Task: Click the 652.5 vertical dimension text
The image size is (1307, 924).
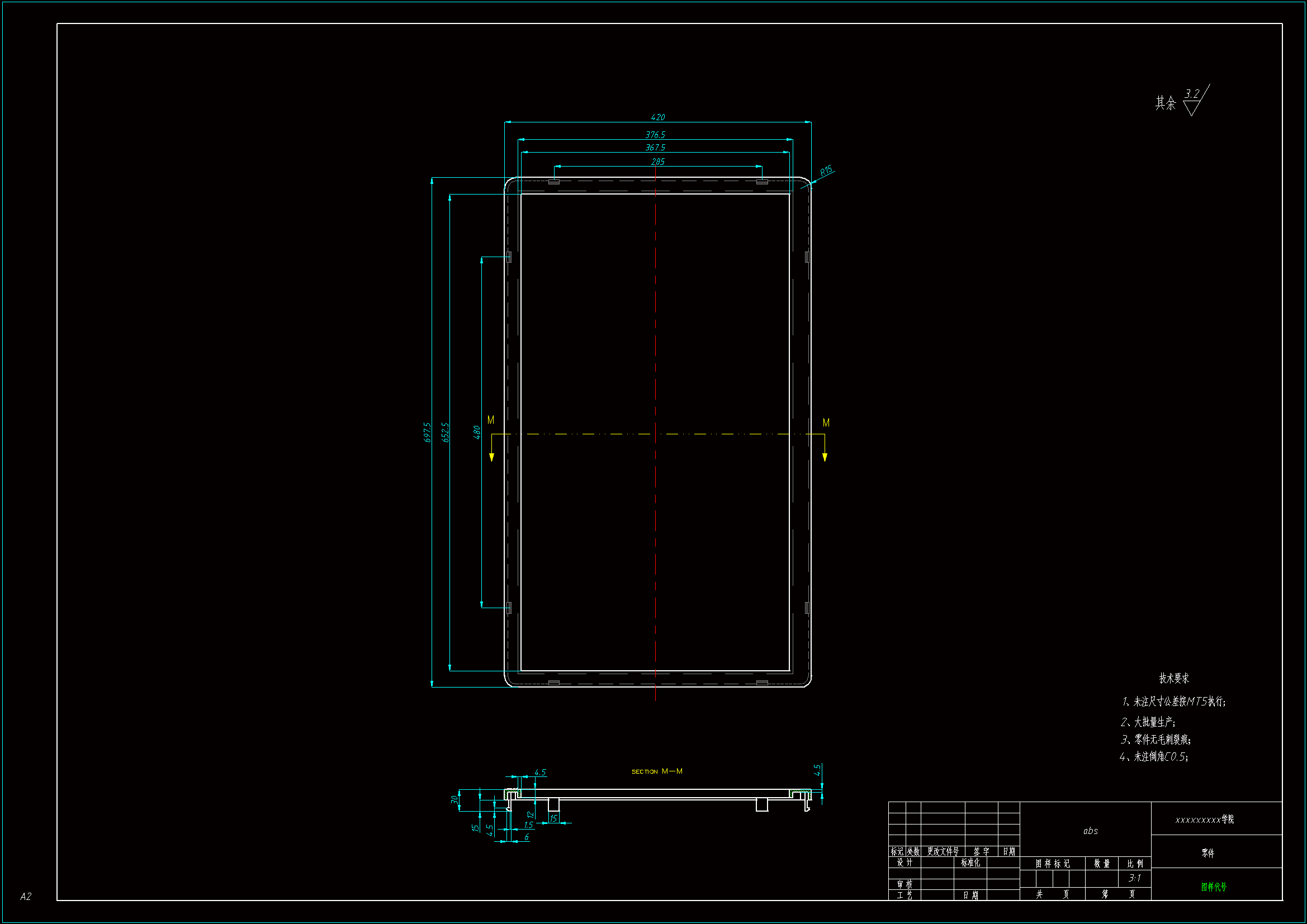Action: coord(446,432)
